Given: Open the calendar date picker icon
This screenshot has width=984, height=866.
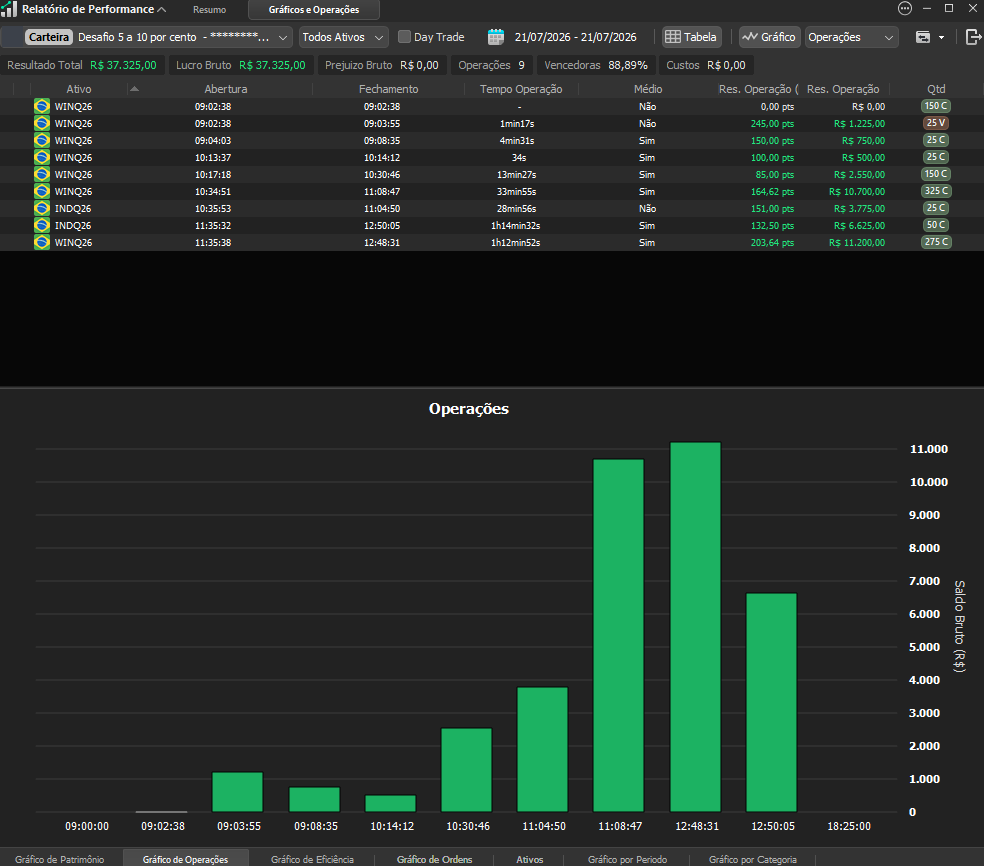Looking at the screenshot, I should pos(496,37).
